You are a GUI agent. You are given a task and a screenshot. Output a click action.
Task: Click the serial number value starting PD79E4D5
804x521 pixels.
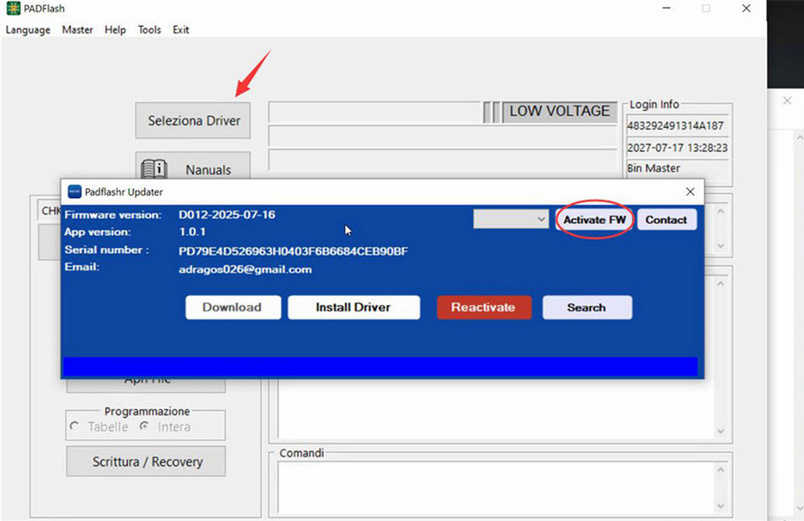click(293, 251)
